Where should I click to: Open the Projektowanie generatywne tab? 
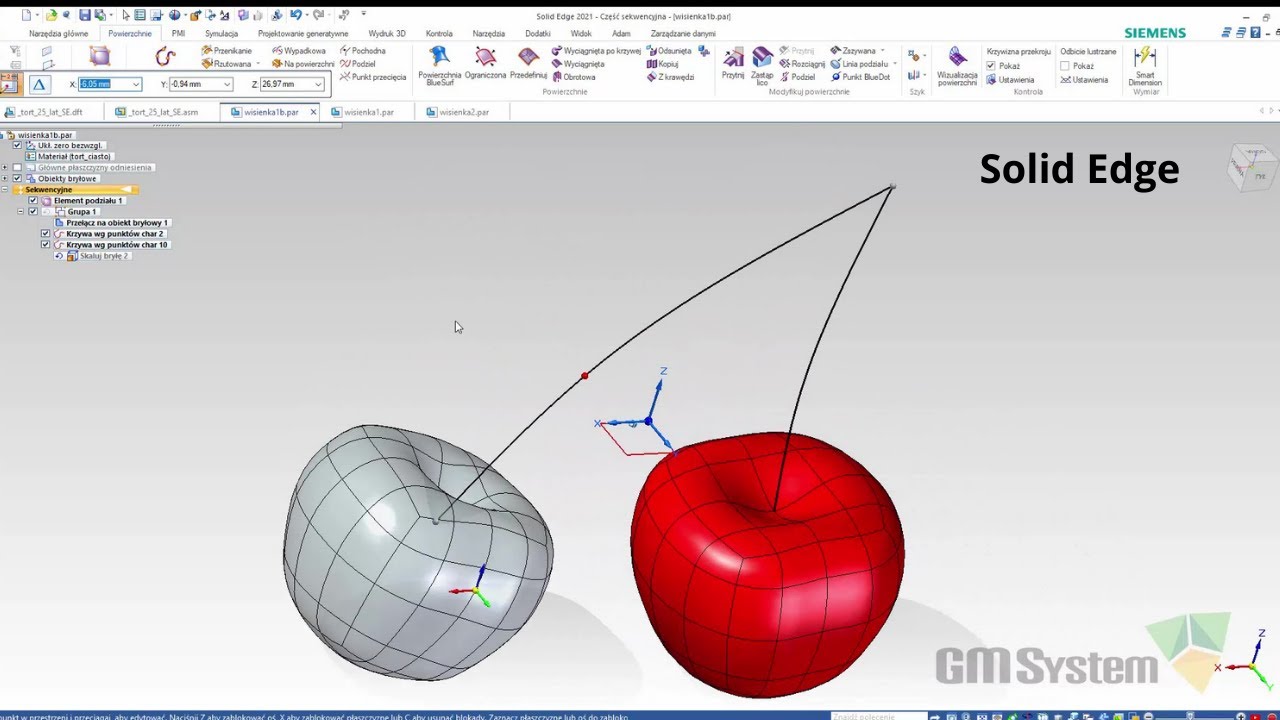point(303,33)
